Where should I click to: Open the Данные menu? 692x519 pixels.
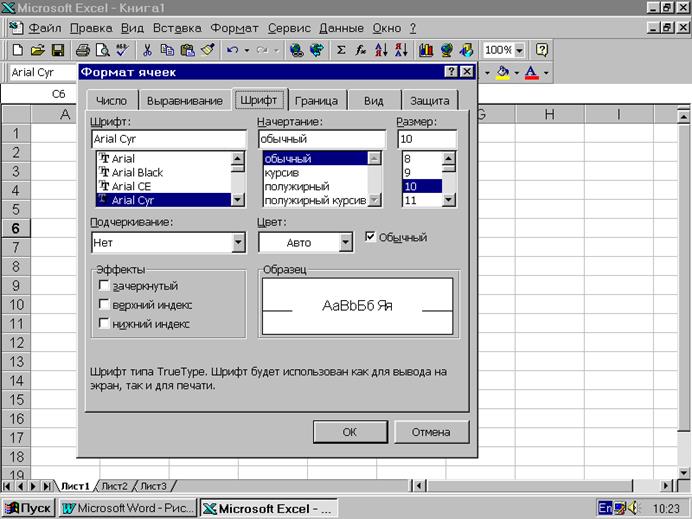(x=342, y=28)
